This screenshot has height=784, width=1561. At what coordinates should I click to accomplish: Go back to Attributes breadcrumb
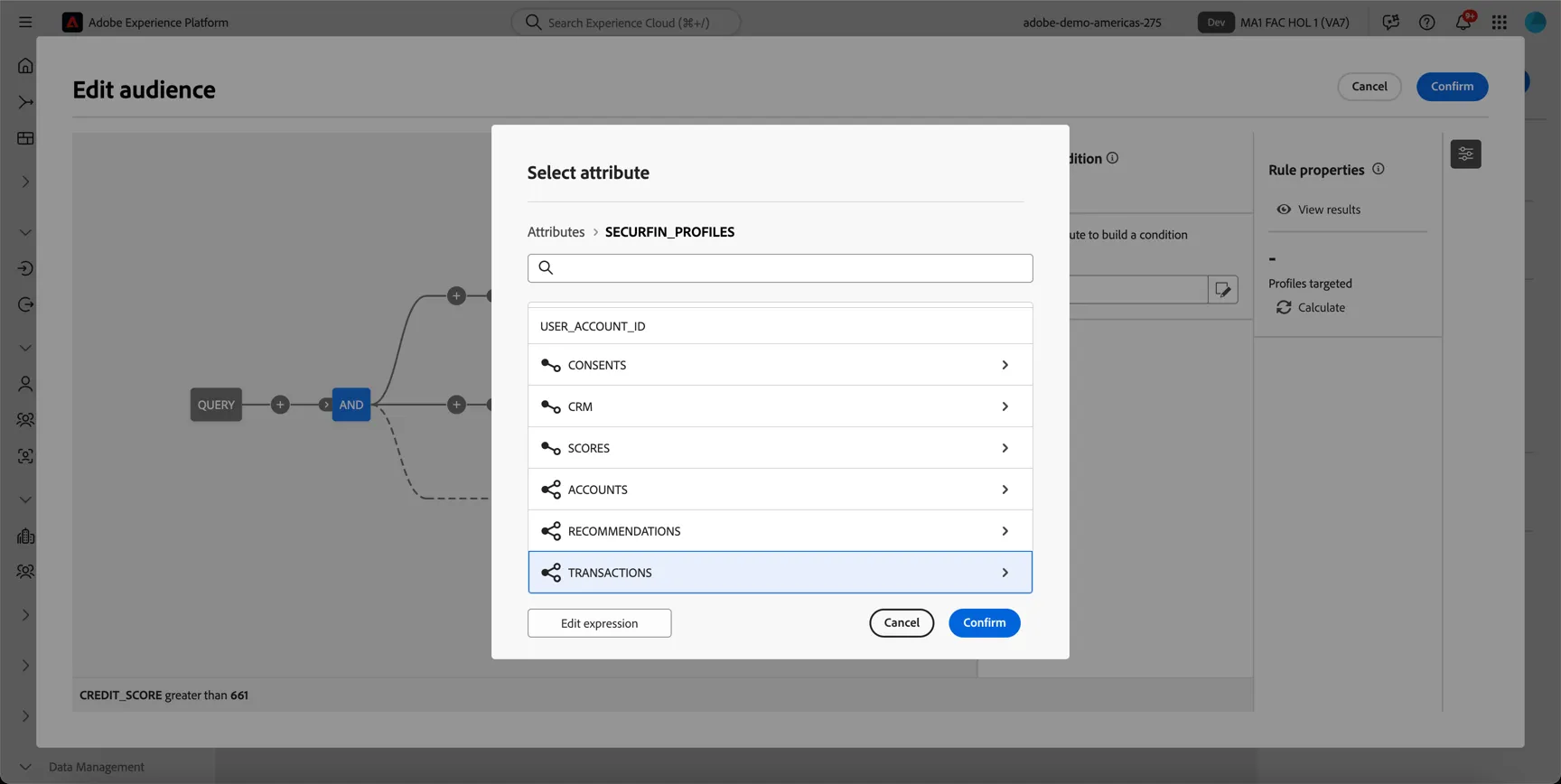[556, 232]
